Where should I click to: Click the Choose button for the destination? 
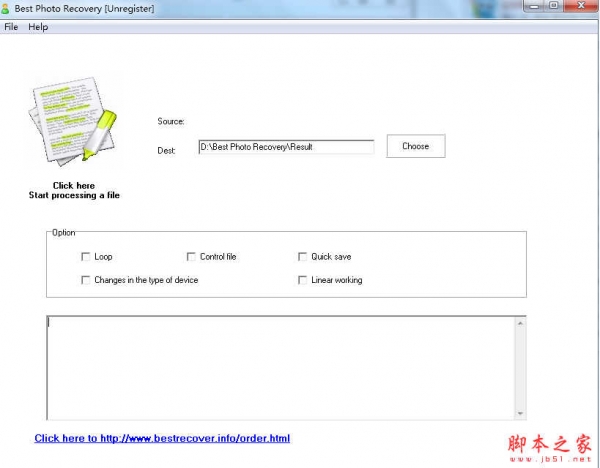416,146
